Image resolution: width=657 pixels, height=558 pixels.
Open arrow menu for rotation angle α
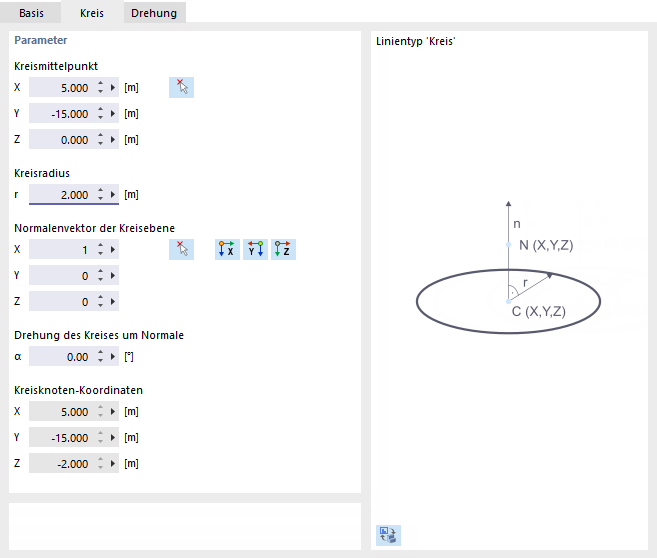(113, 356)
